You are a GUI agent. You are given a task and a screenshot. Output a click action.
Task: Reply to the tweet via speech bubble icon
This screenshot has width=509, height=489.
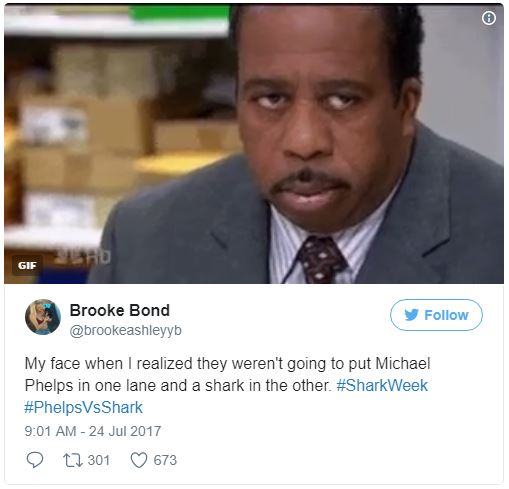point(35,460)
